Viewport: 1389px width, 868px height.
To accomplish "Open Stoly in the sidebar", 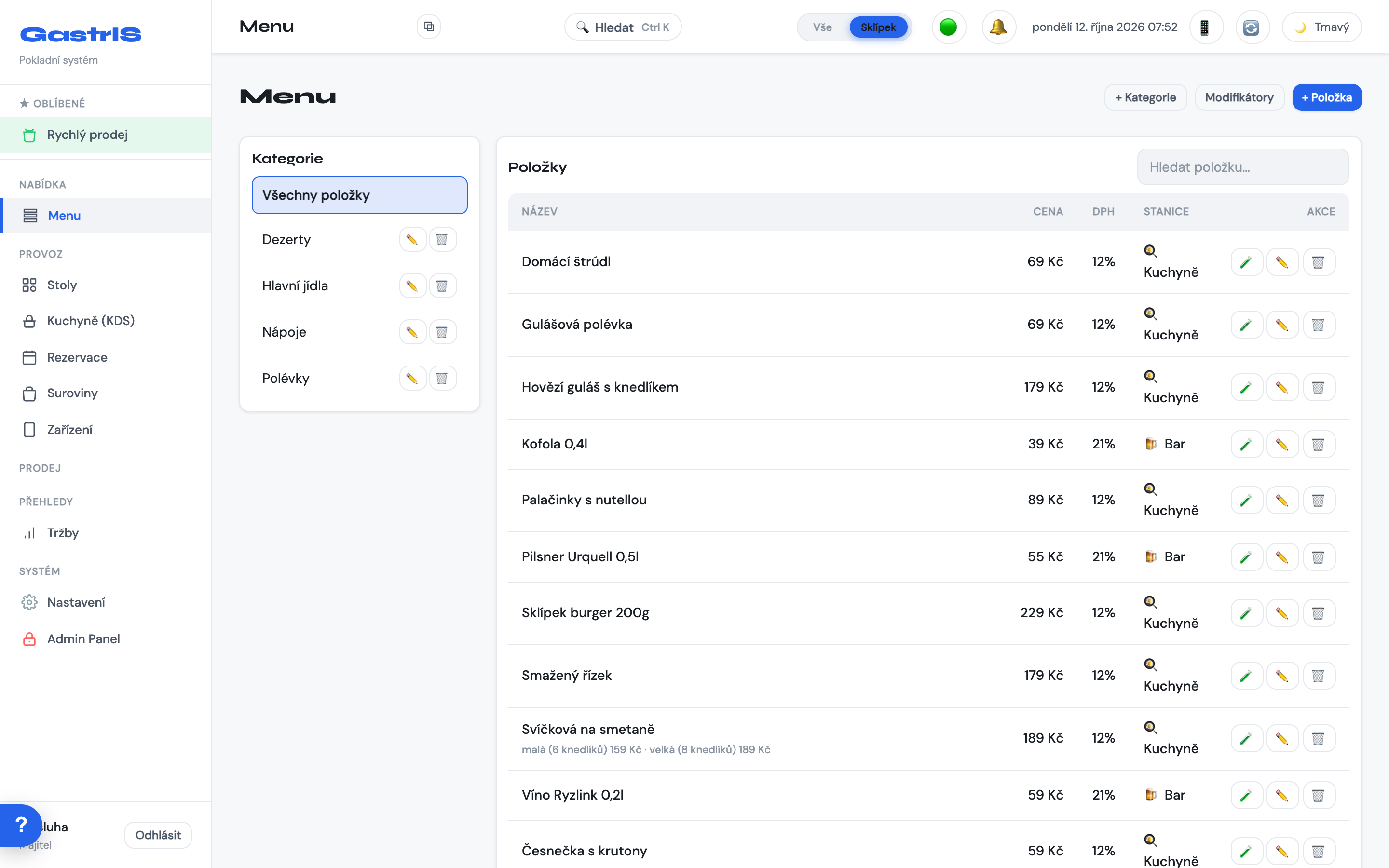I will (x=106, y=285).
